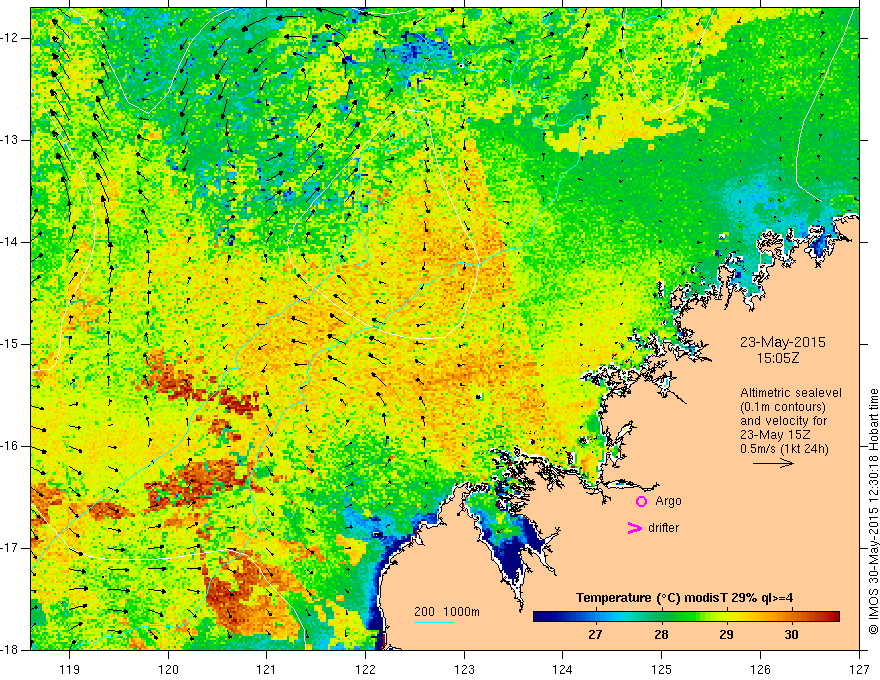Click the temperature color scale bar
The image size is (880, 680).
(686, 617)
